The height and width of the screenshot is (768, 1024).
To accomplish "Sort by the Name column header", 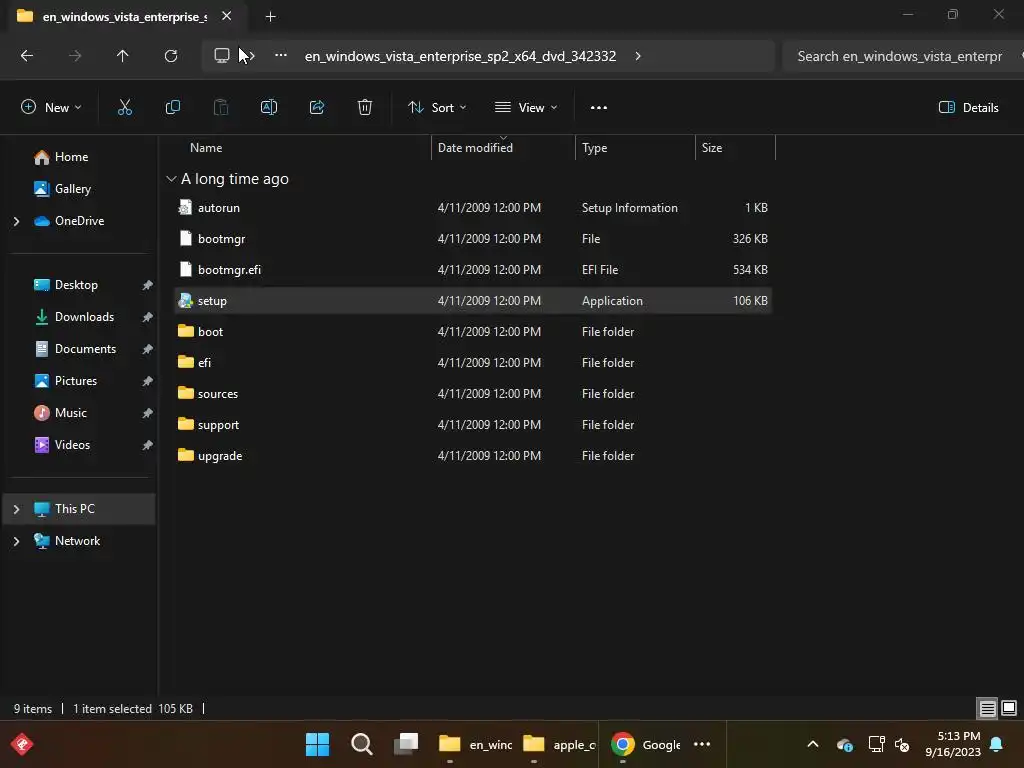I will click(x=206, y=148).
